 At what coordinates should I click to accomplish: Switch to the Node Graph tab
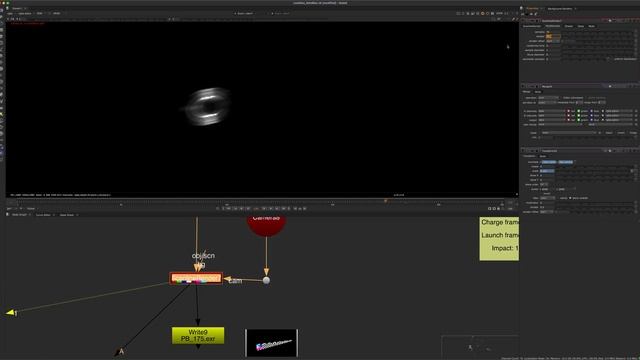click(x=19, y=215)
